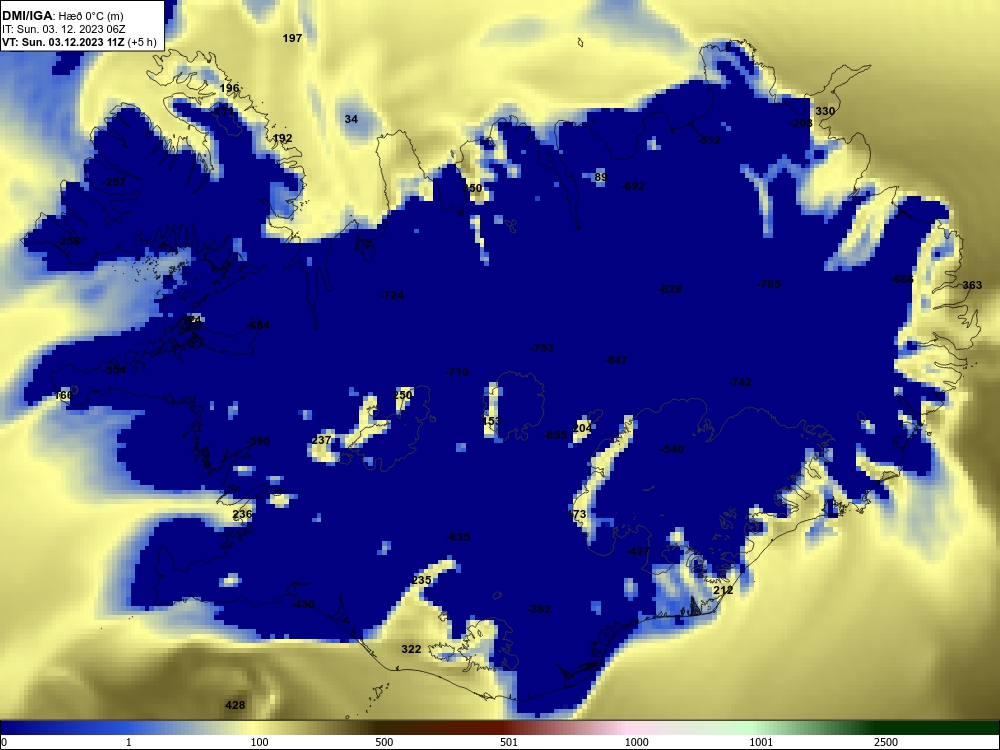The image size is (1000, 750).
Task: Click the value -692 on the map
Action: 633,186
